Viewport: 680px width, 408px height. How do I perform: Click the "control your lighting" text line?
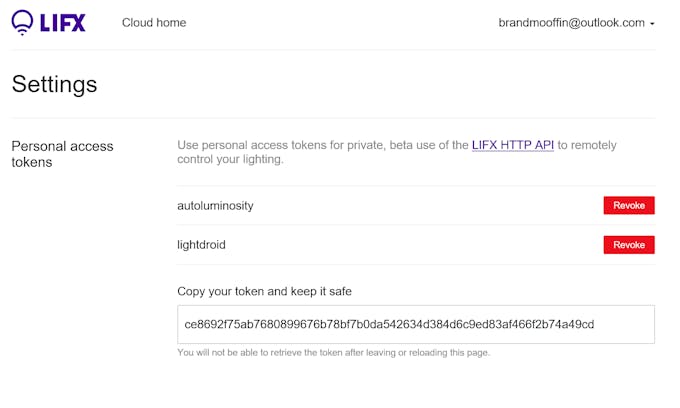[230, 159]
